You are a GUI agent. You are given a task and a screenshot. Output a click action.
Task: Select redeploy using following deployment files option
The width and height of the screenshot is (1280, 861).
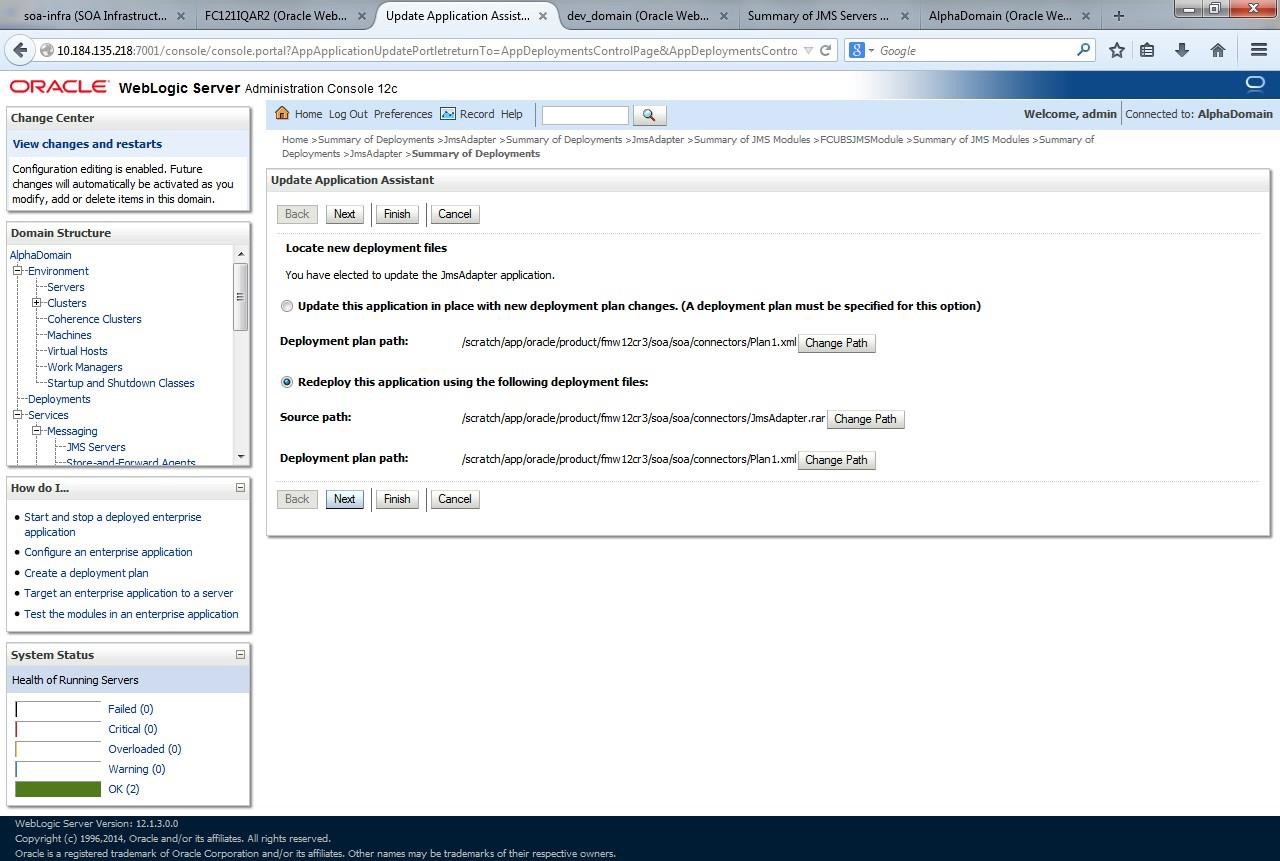click(287, 383)
